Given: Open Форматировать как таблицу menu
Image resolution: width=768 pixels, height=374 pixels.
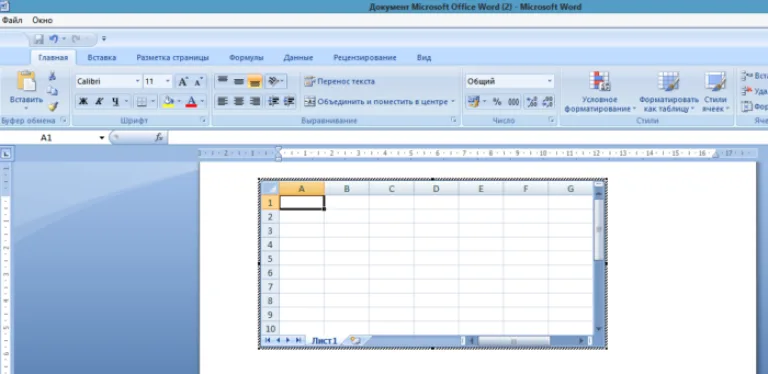Looking at the screenshot, I should (669, 92).
